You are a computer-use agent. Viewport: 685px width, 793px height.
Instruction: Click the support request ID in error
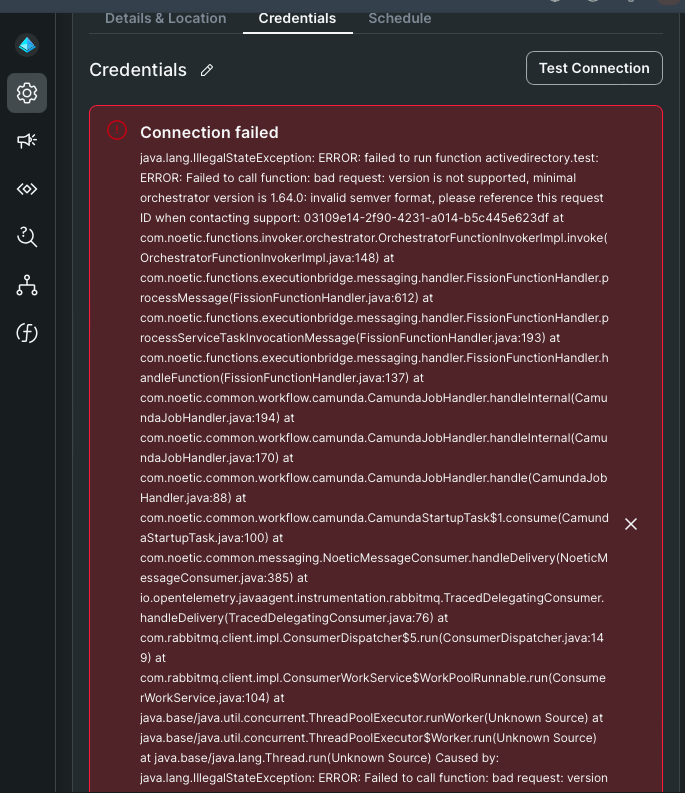(415, 217)
